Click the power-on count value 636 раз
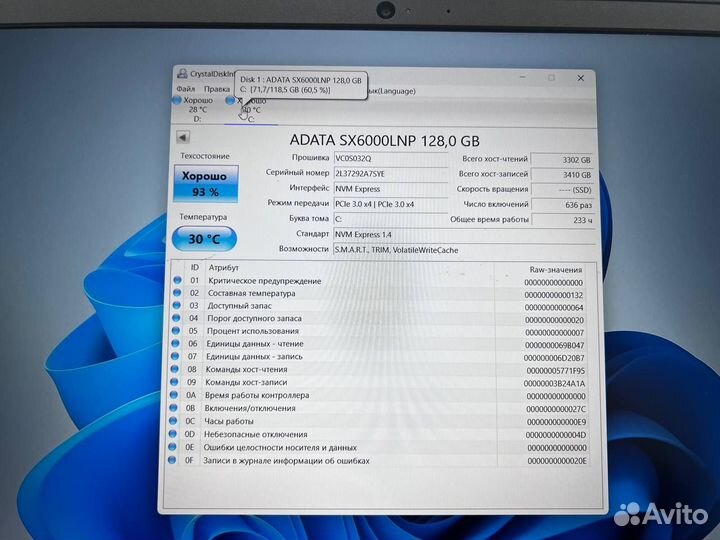The image size is (720, 540). (x=562, y=205)
